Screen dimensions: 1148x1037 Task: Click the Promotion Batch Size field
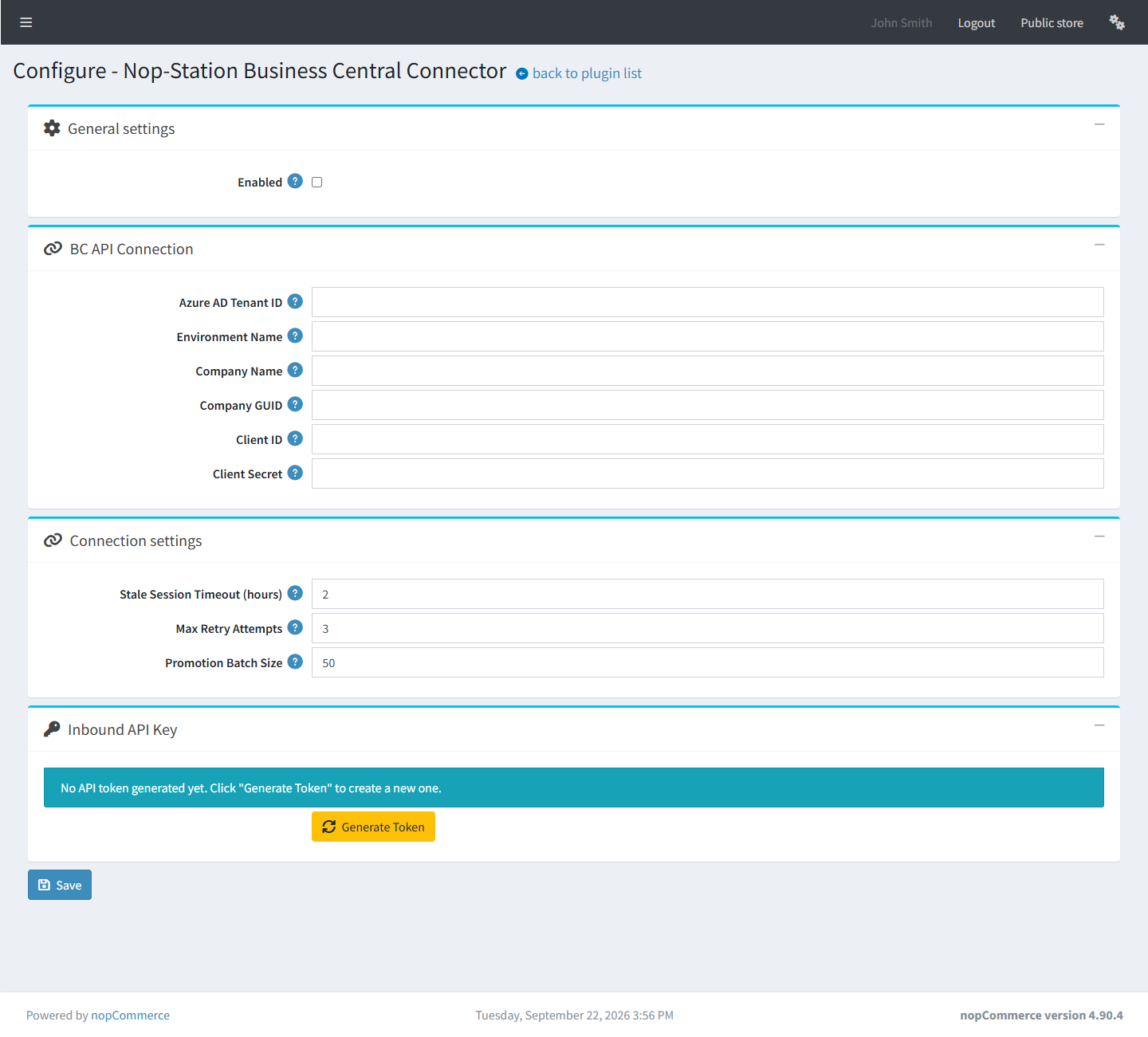707,662
